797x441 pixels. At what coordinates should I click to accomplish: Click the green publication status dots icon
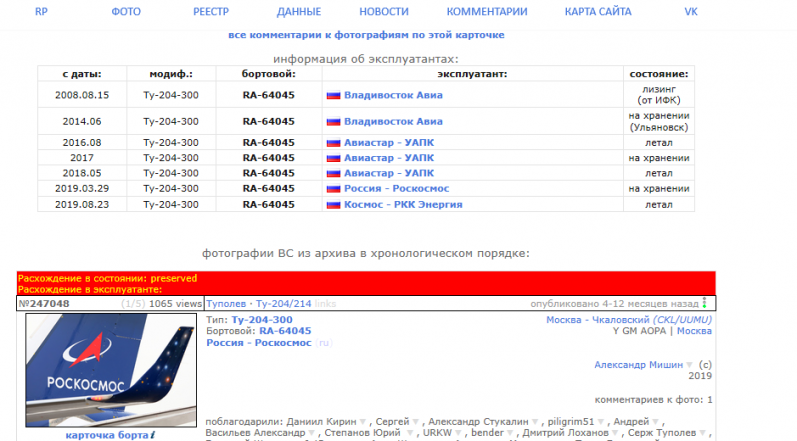tap(704, 303)
